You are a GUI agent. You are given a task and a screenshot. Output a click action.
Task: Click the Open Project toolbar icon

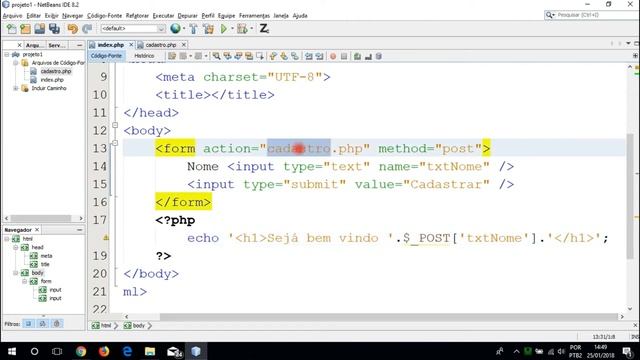[x=40, y=29]
